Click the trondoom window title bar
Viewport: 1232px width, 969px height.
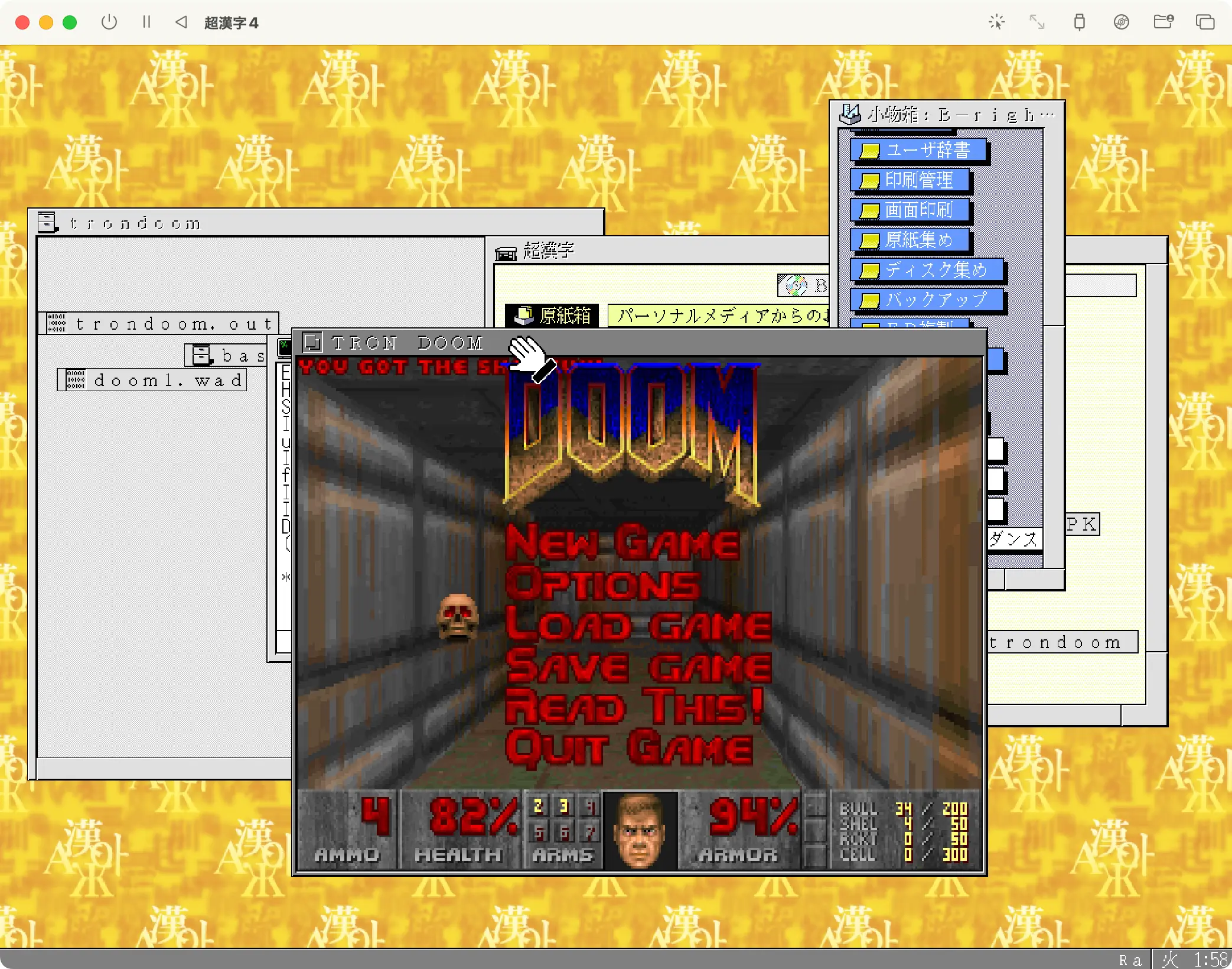(316, 223)
